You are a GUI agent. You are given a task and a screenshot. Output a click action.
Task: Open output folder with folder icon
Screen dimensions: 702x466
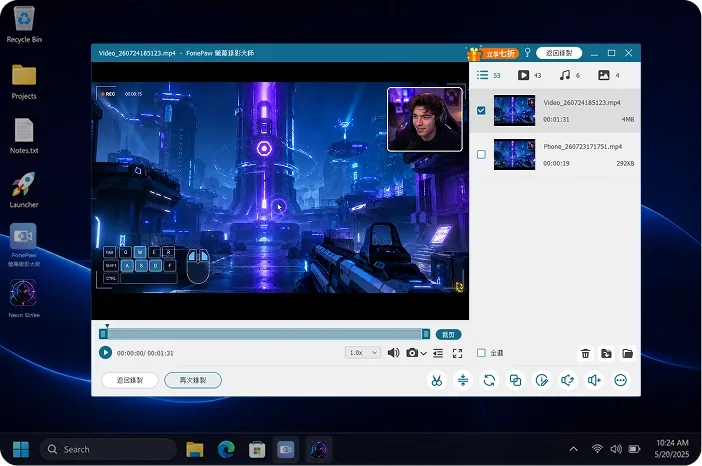click(627, 353)
